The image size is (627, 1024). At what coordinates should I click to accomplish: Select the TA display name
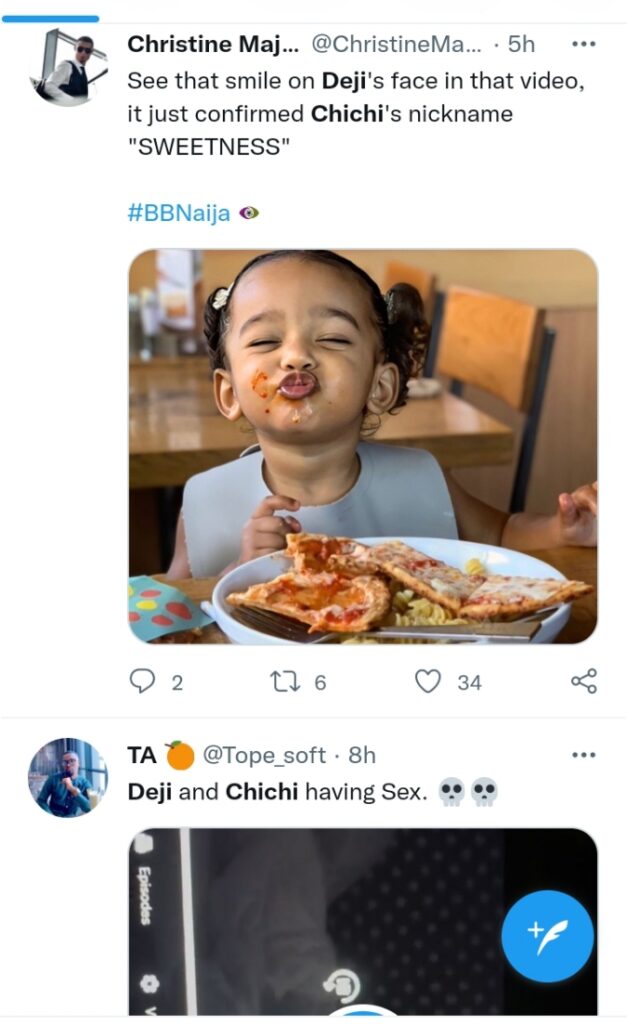tap(142, 755)
